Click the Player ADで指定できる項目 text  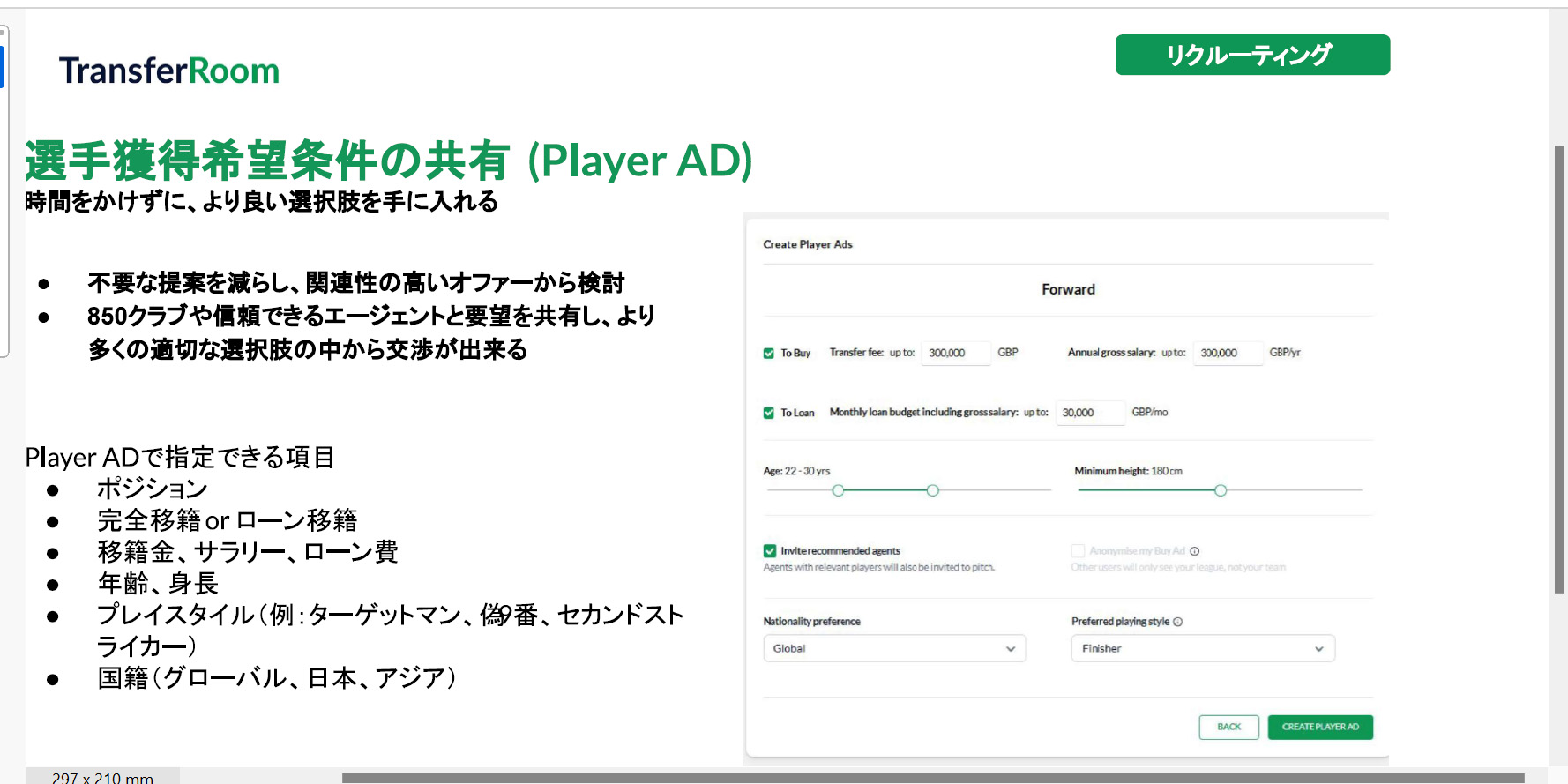point(180,457)
